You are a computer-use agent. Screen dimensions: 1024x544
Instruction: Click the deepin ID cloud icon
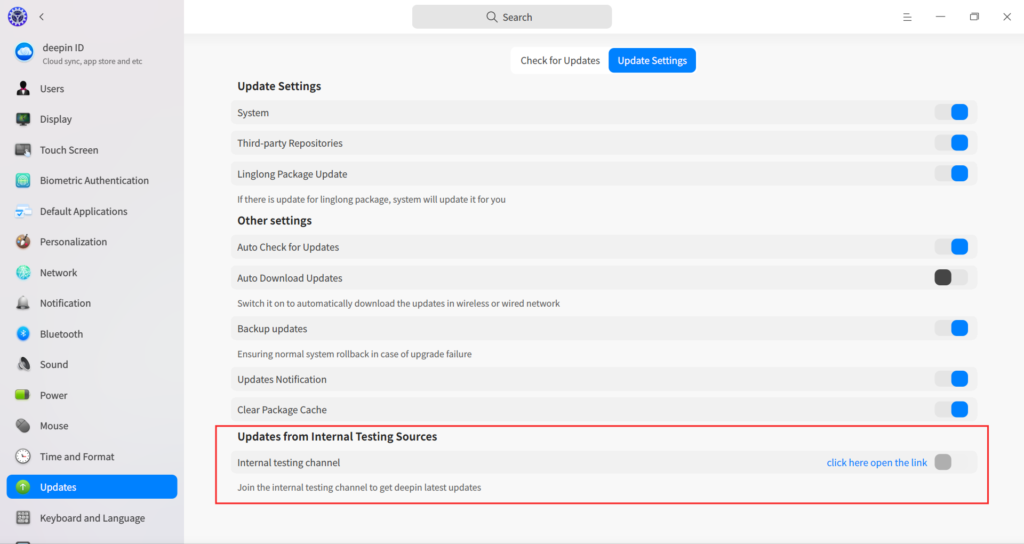[24, 53]
